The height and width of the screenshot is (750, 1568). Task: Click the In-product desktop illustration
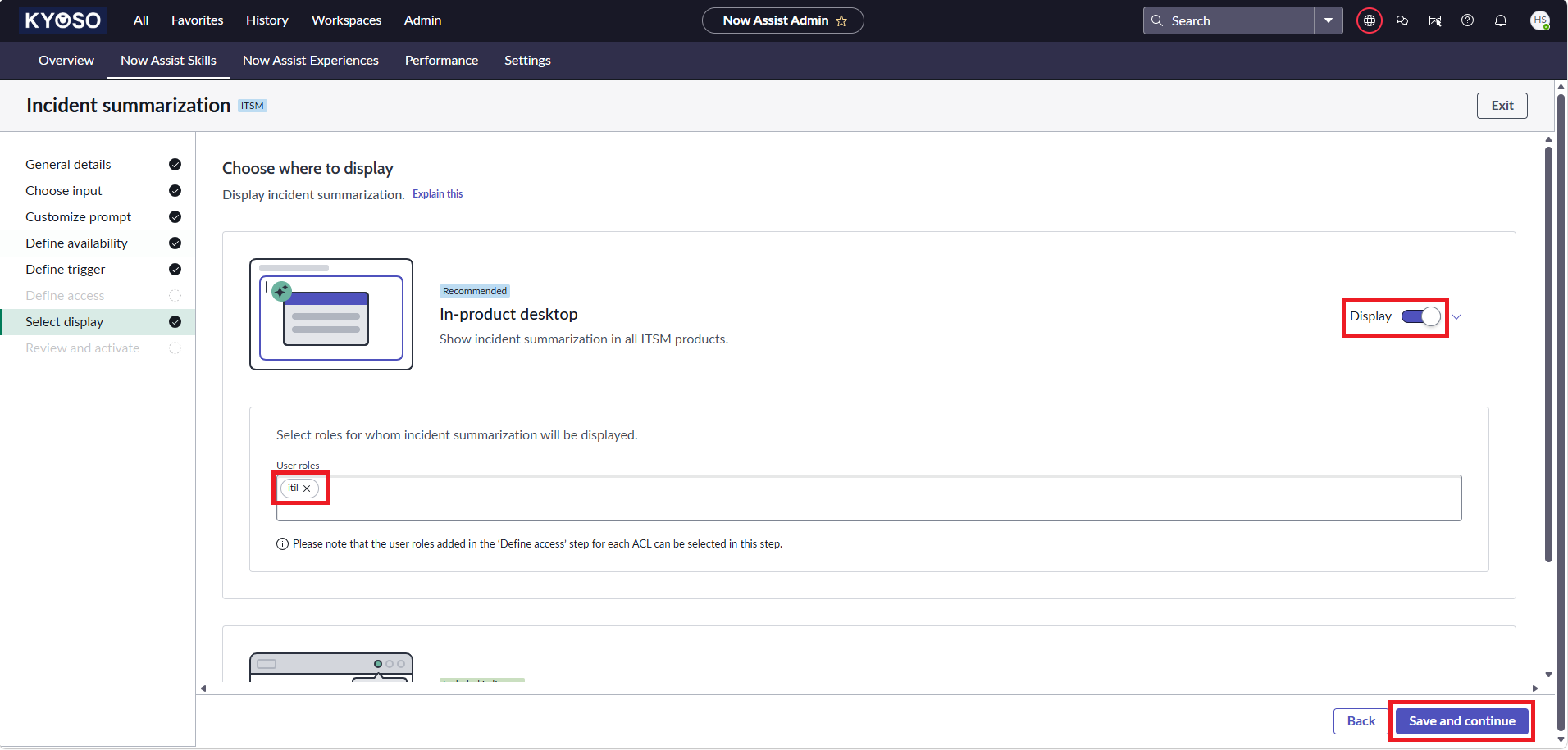click(331, 315)
